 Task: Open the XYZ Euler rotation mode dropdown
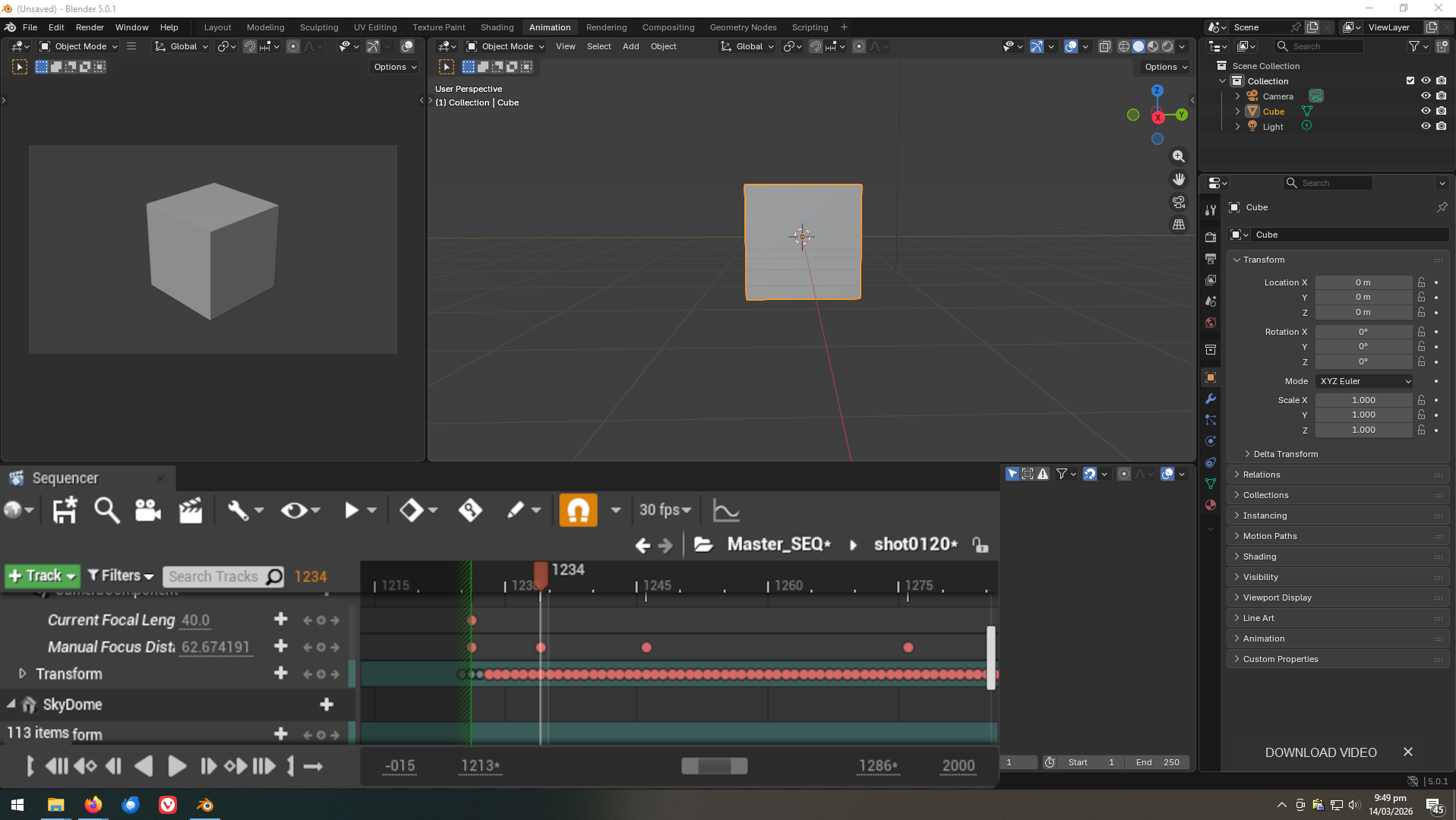[1364, 381]
